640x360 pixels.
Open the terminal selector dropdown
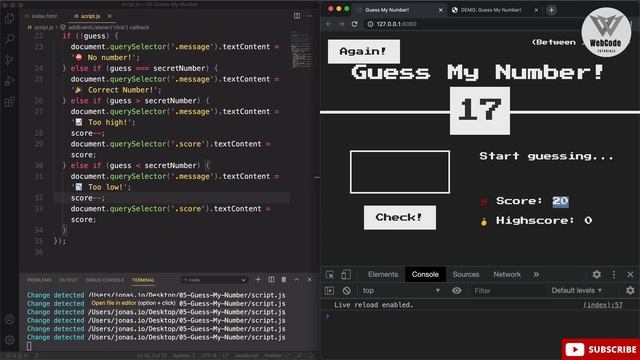(x=215, y=280)
